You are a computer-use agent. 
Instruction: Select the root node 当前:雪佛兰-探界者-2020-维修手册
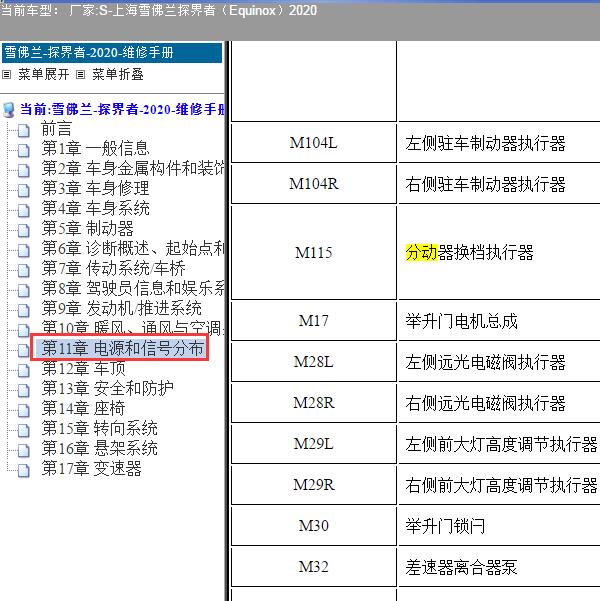122,110
